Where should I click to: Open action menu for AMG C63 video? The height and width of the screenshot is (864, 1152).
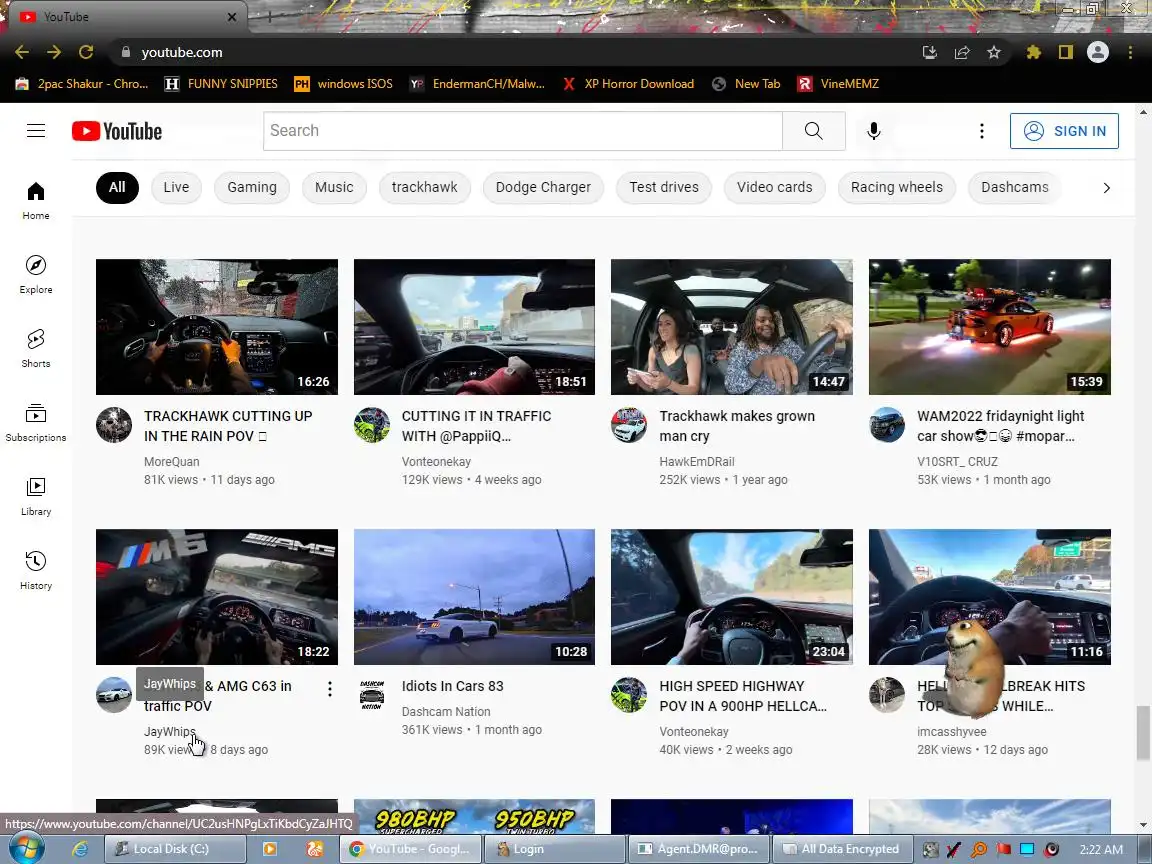(330, 688)
